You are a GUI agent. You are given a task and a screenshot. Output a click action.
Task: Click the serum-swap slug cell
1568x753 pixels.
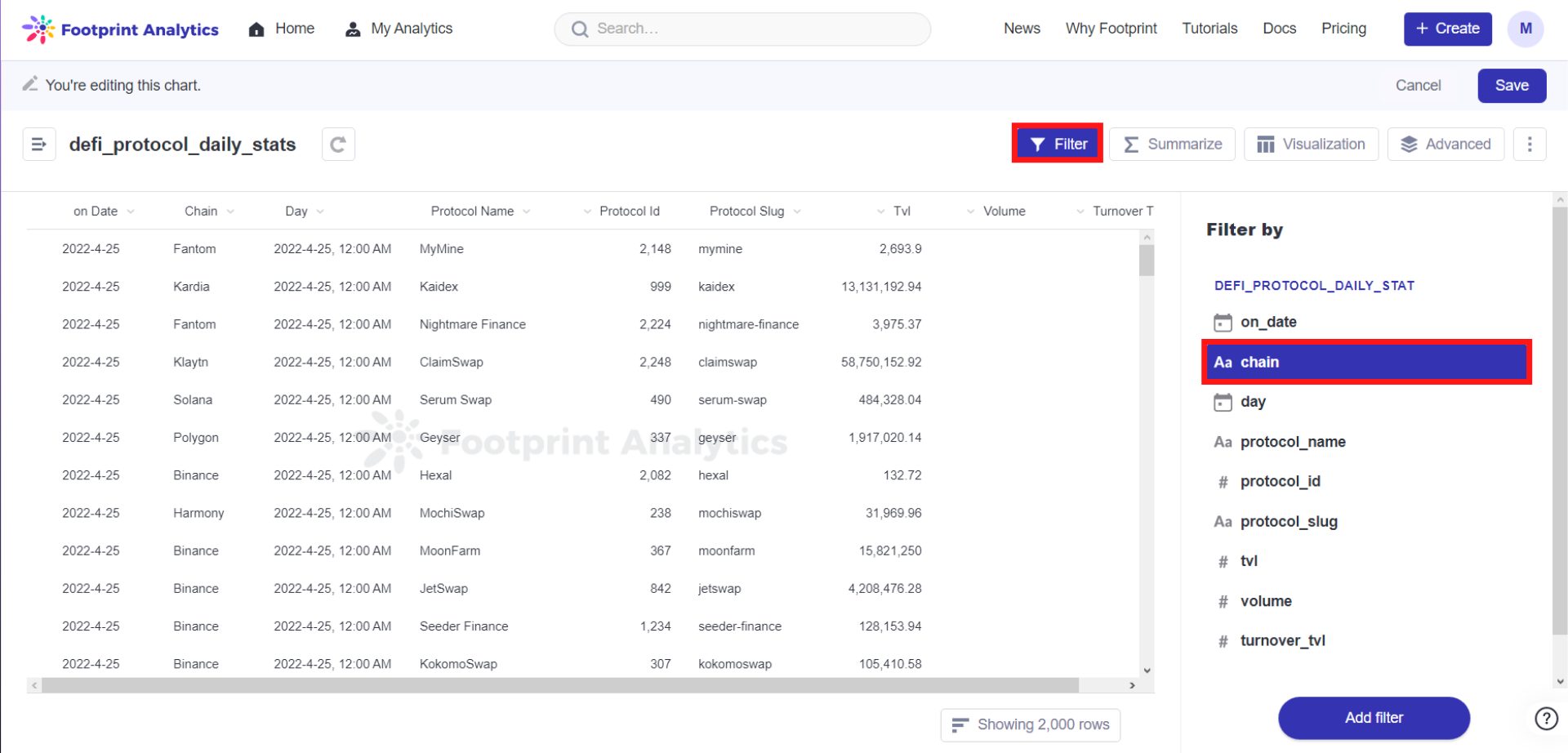point(733,400)
